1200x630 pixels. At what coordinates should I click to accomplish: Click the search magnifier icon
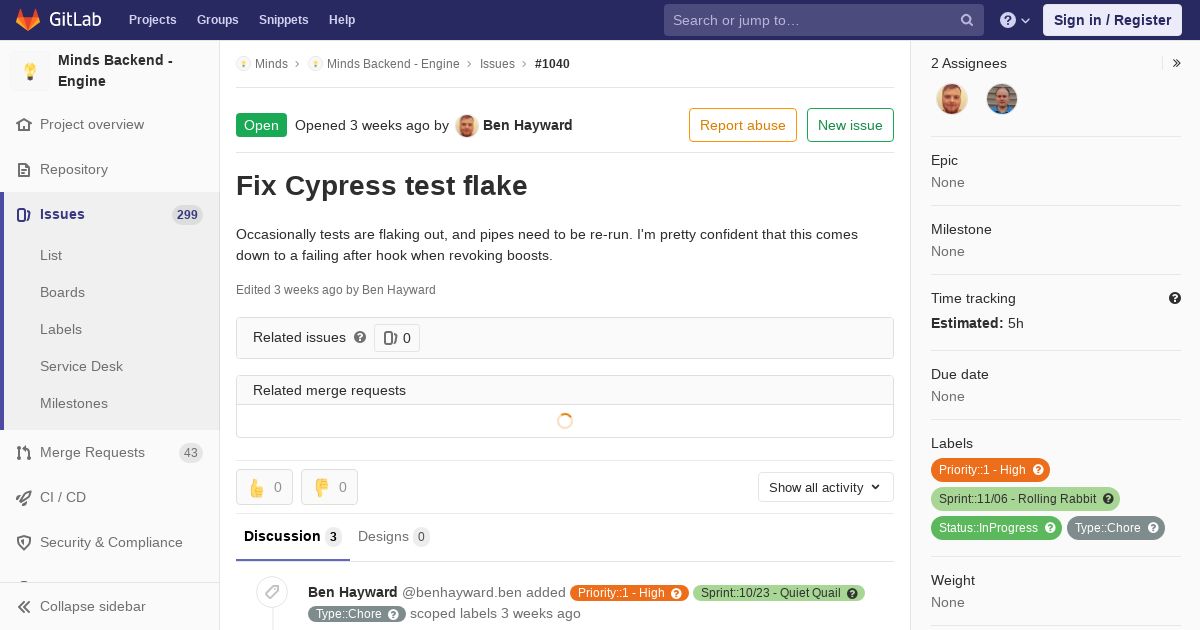point(967,20)
